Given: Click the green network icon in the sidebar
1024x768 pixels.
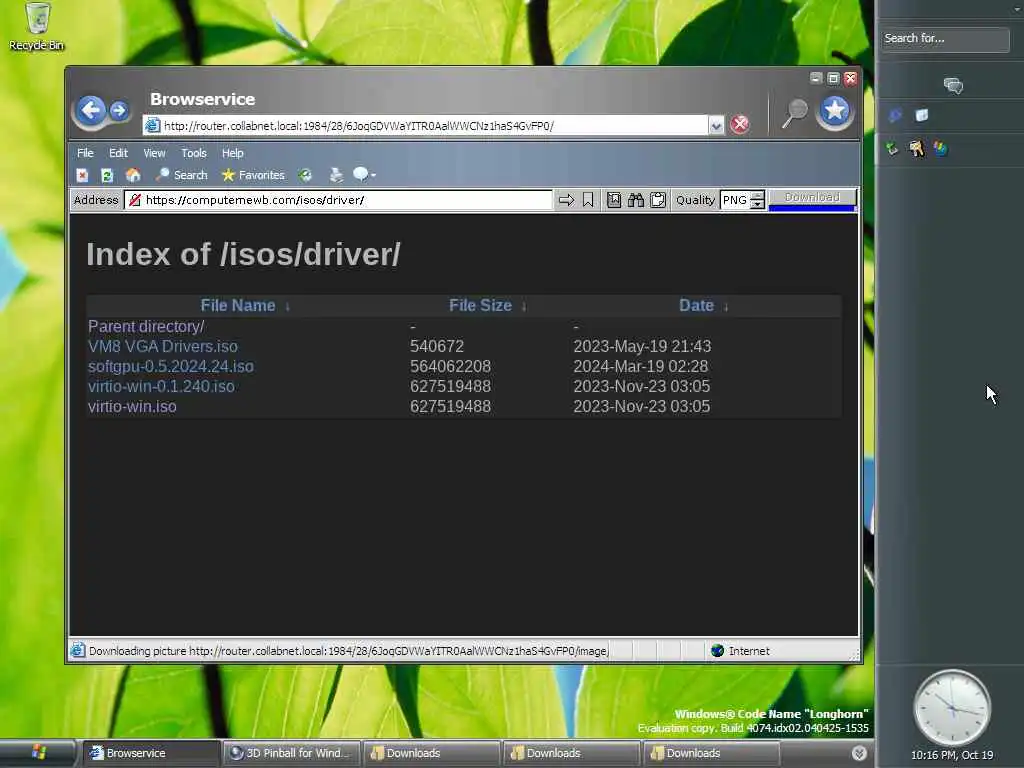Looking at the screenshot, I should pos(892,148).
